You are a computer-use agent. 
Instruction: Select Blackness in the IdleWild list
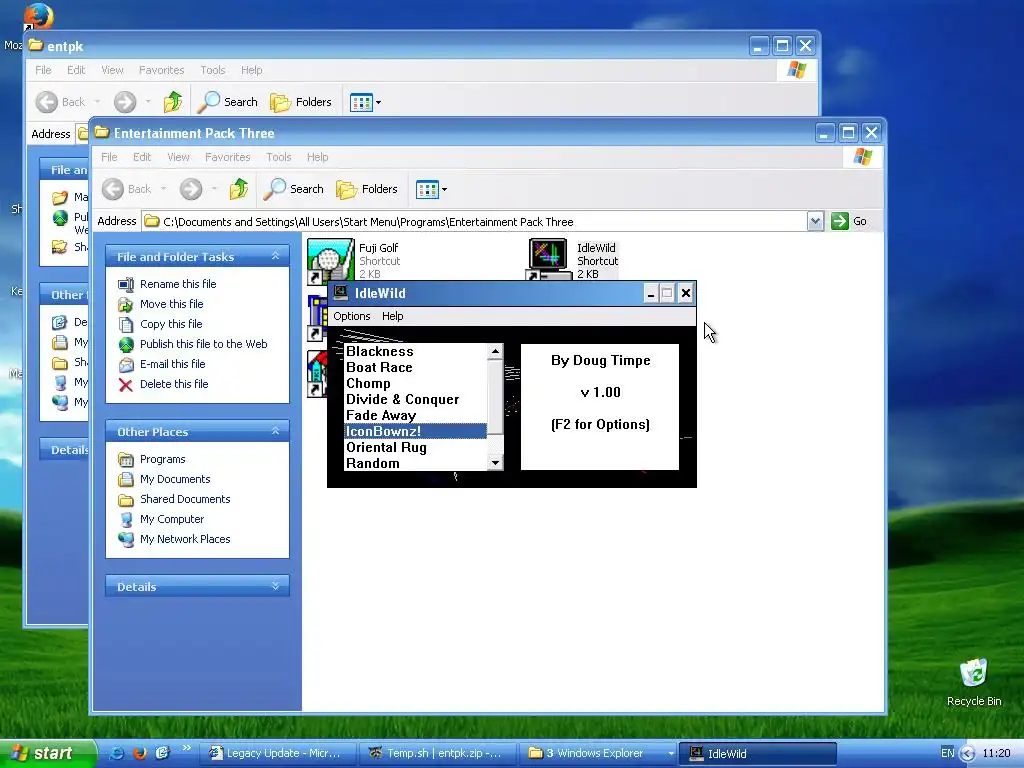click(415, 351)
